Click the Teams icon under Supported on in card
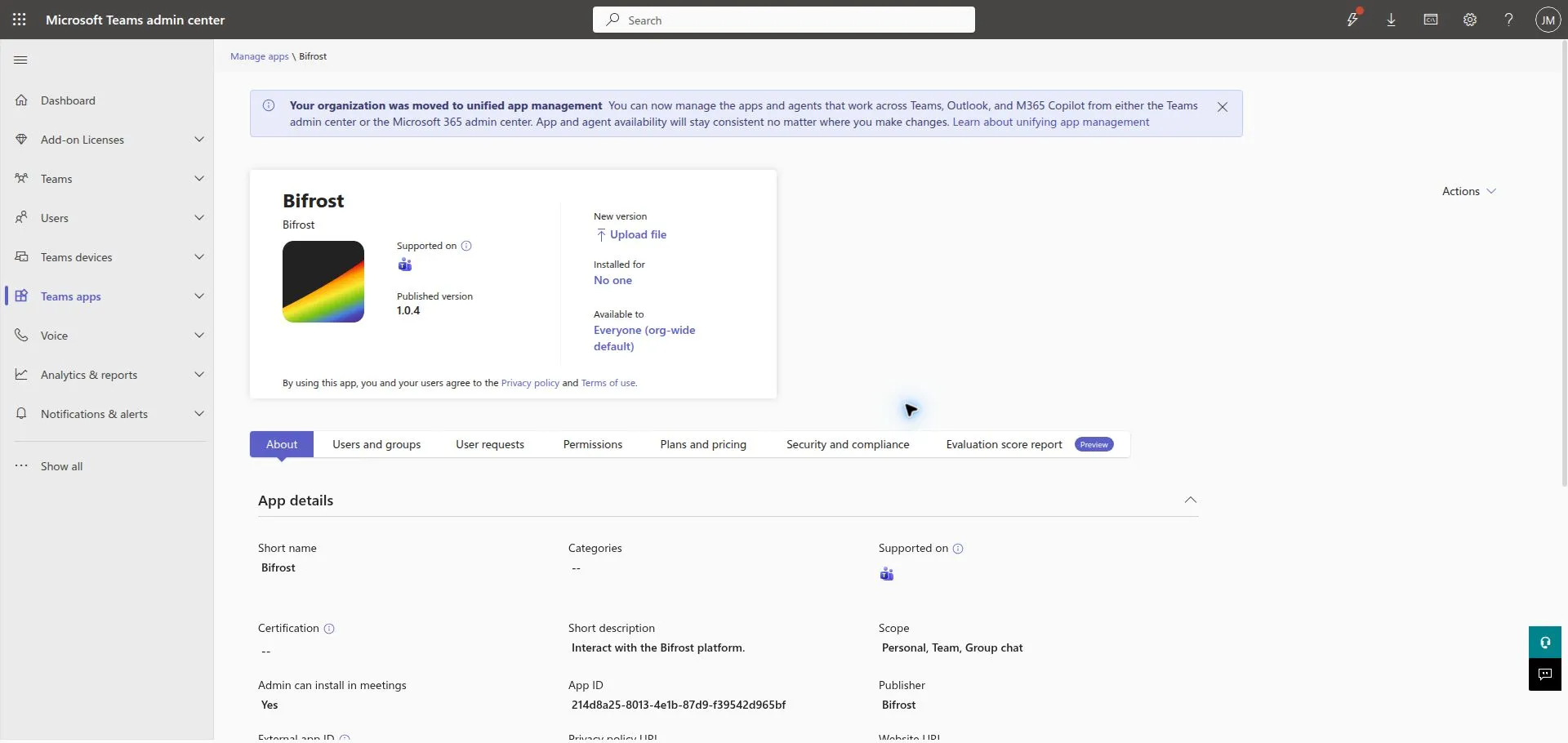Image resolution: width=1568 pixels, height=743 pixels. (405, 265)
